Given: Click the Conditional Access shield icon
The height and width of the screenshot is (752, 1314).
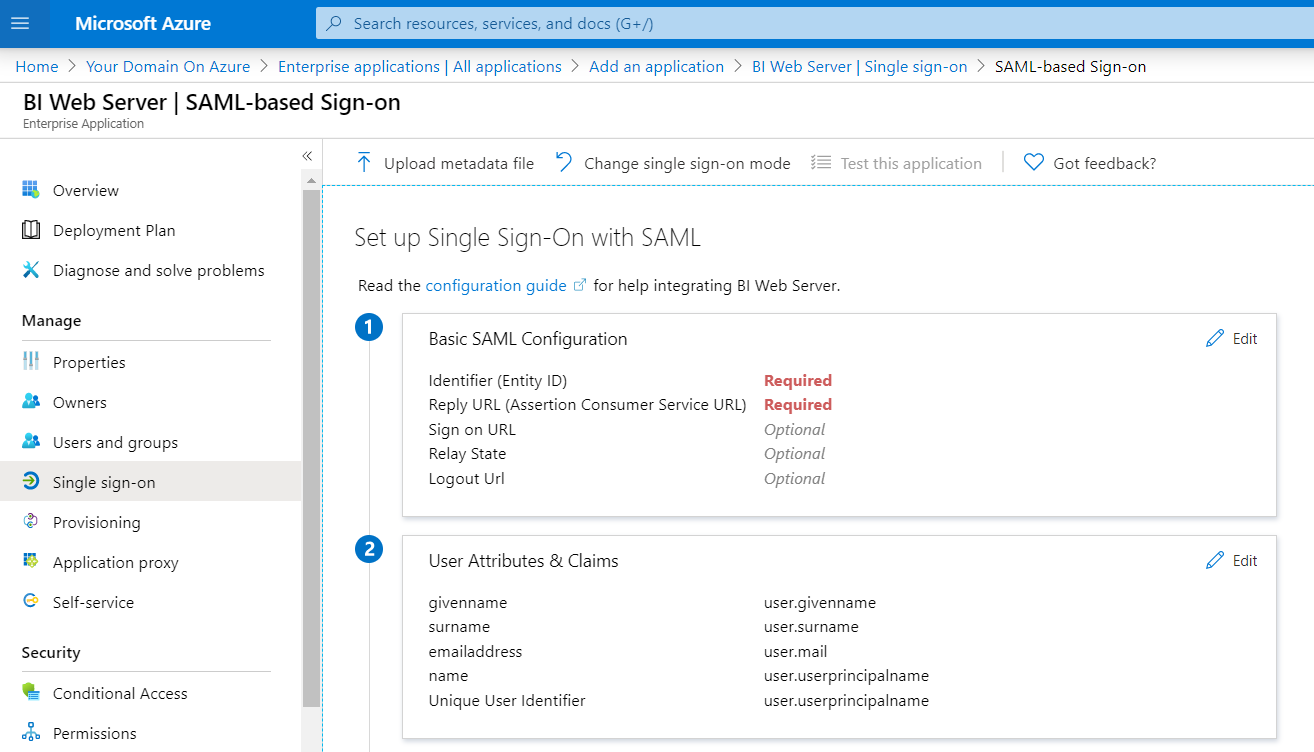Looking at the screenshot, I should coord(31,693).
